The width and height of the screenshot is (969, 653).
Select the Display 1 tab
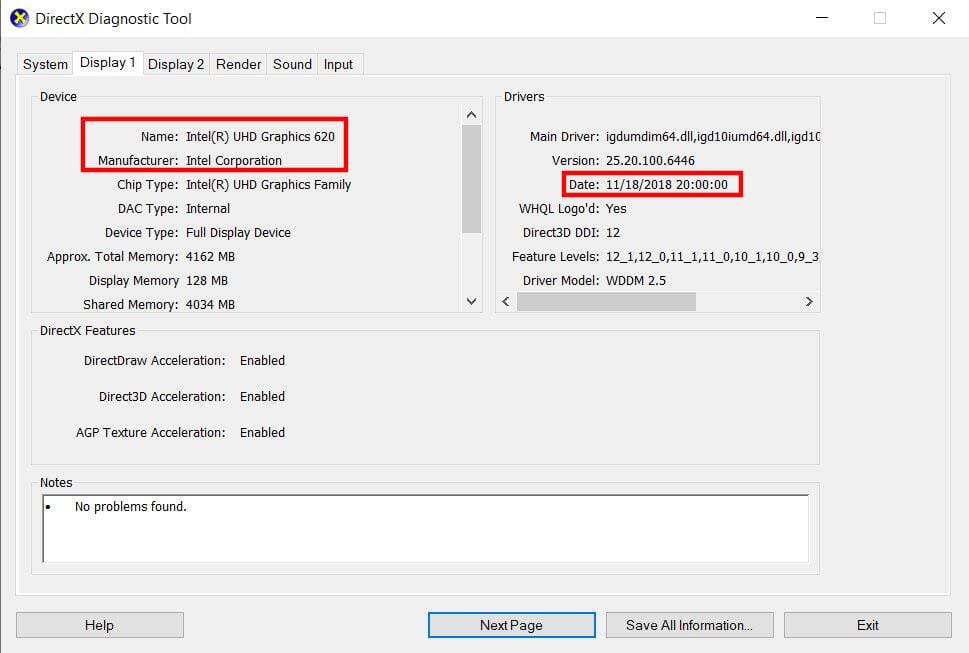coord(107,63)
